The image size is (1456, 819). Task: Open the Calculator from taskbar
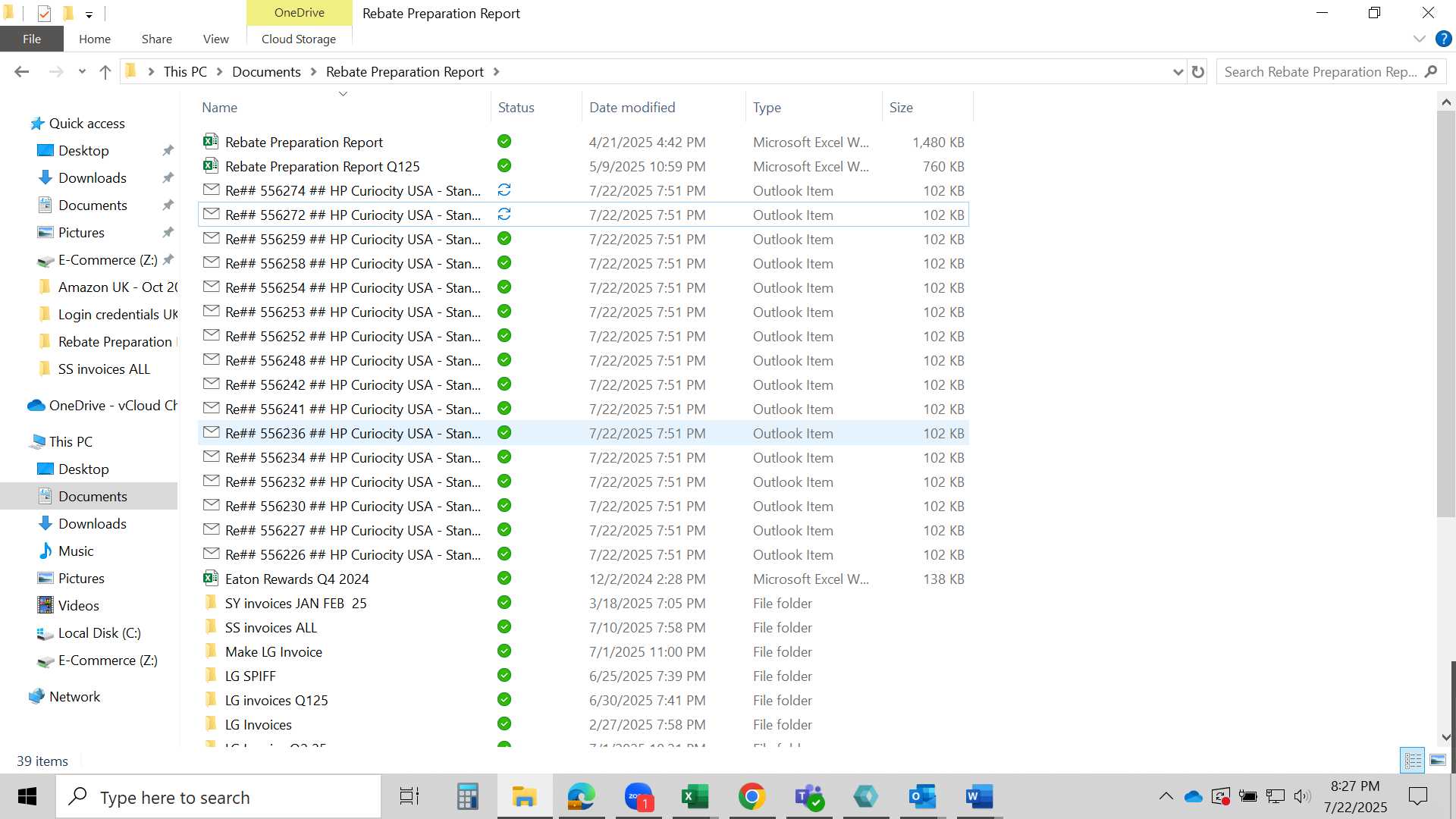[467, 796]
